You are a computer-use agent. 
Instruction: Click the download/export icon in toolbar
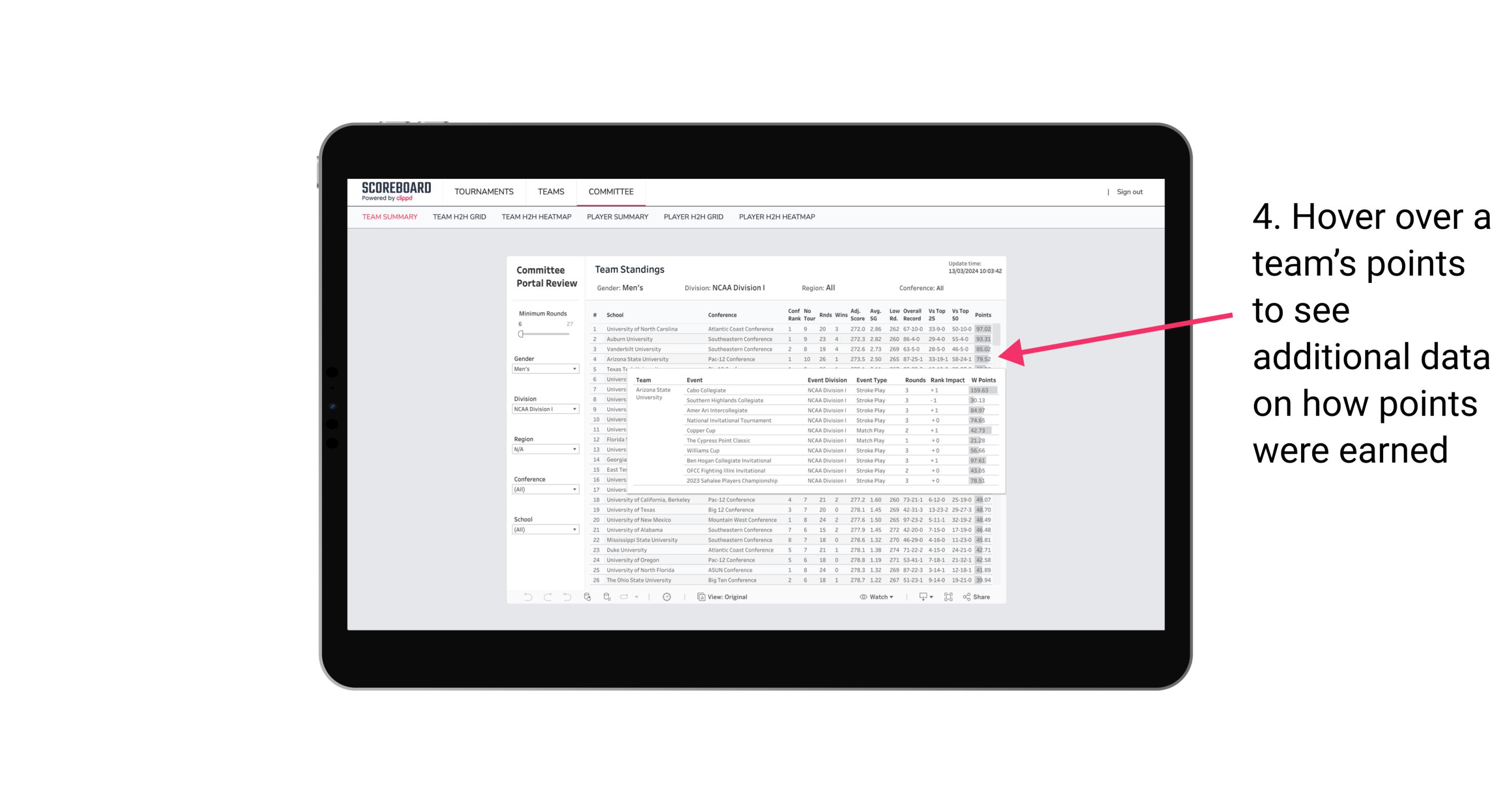pyautogui.click(x=921, y=597)
